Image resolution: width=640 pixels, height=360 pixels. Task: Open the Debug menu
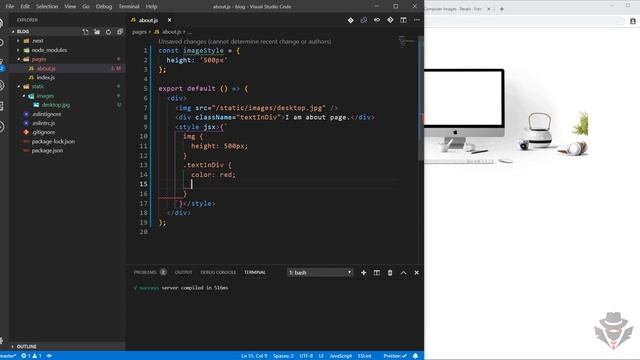coord(104,7)
